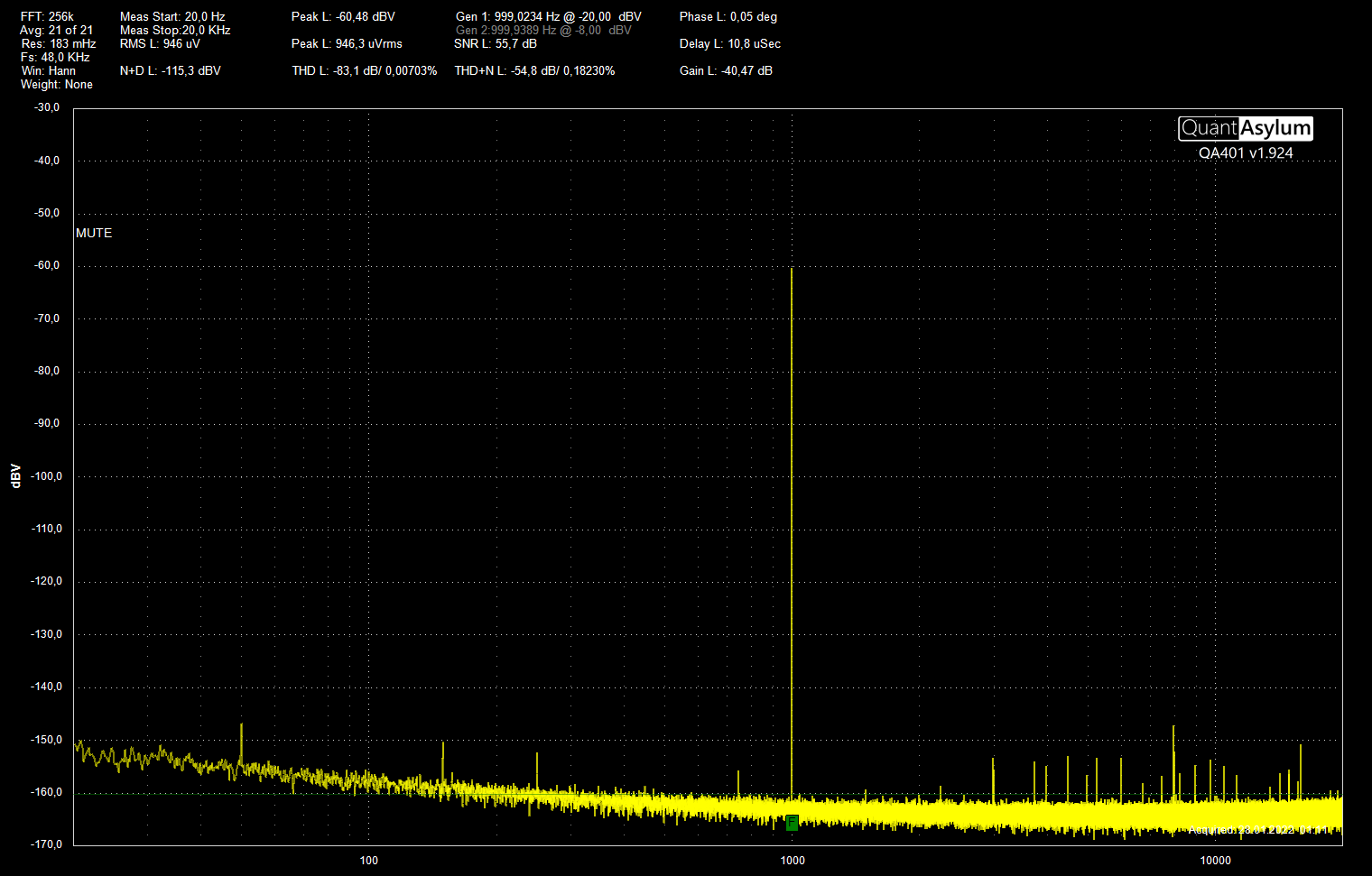The width and height of the screenshot is (1372, 876).
Task: Click the dBV Y-axis unit label
Action: click(15, 476)
